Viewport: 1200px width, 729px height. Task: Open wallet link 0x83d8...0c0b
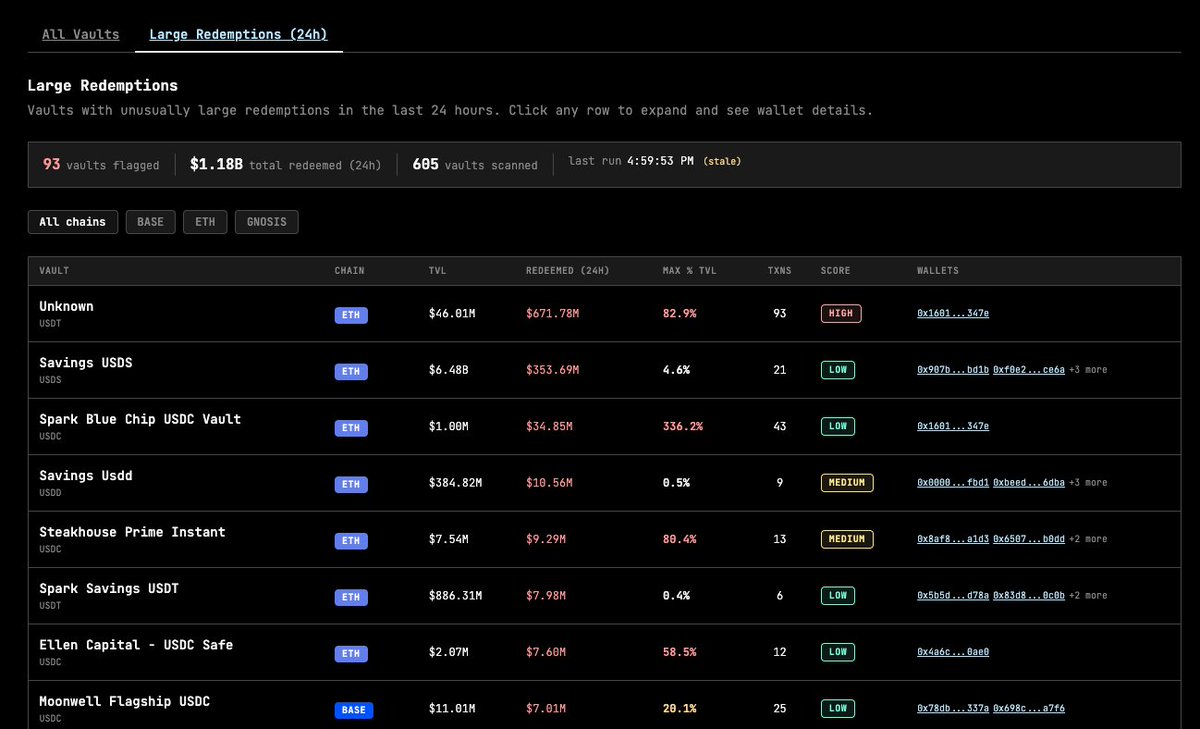[1029, 596]
